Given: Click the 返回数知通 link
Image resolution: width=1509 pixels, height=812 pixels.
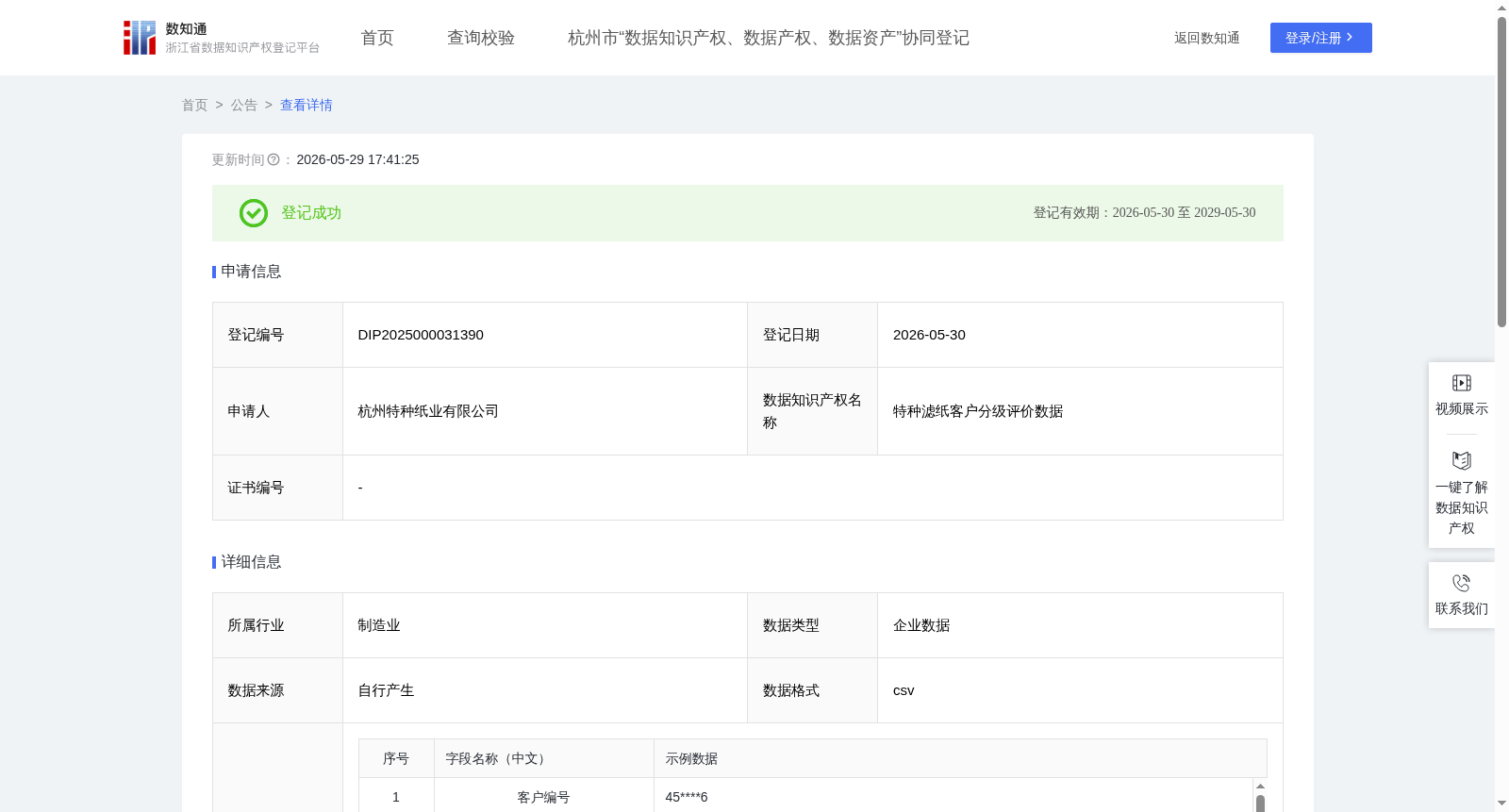Looking at the screenshot, I should coord(1206,38).
